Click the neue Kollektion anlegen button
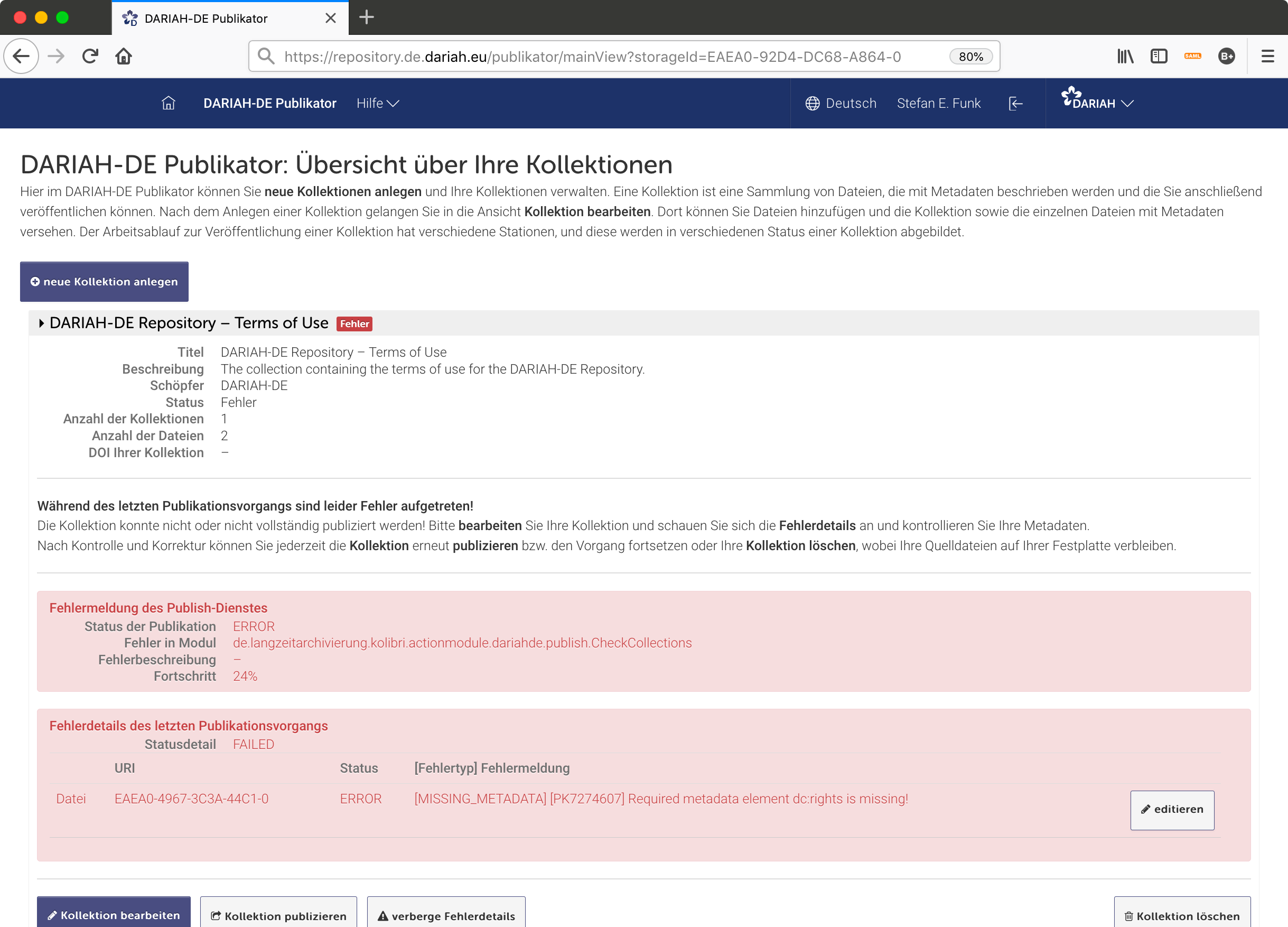1288x927 pixels. coord(104,281)
